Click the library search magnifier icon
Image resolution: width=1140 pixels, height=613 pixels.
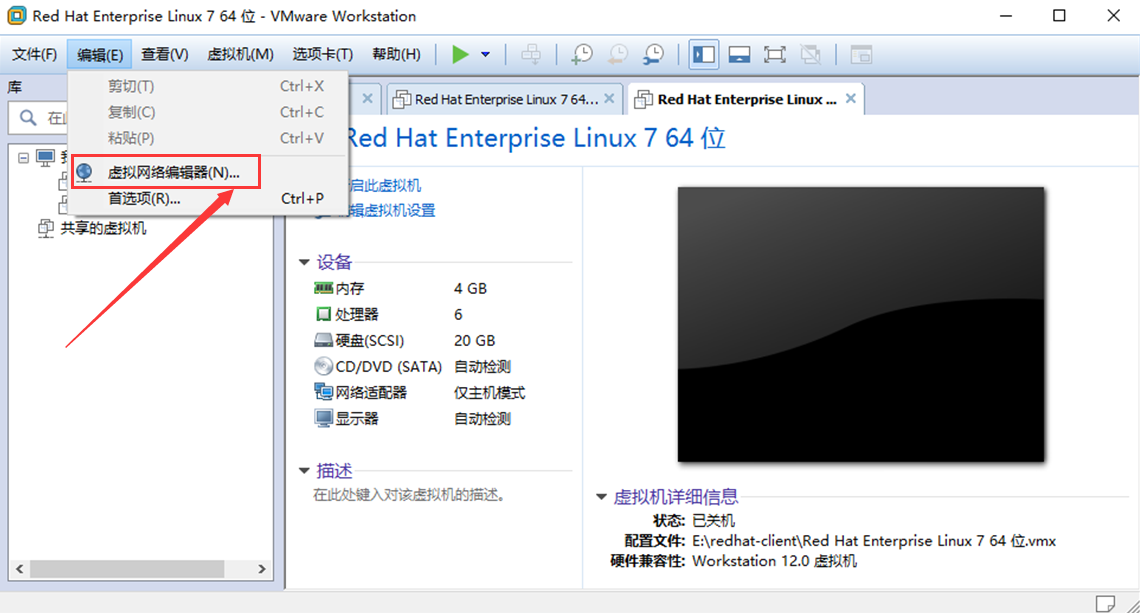click(x=28, y=118)
